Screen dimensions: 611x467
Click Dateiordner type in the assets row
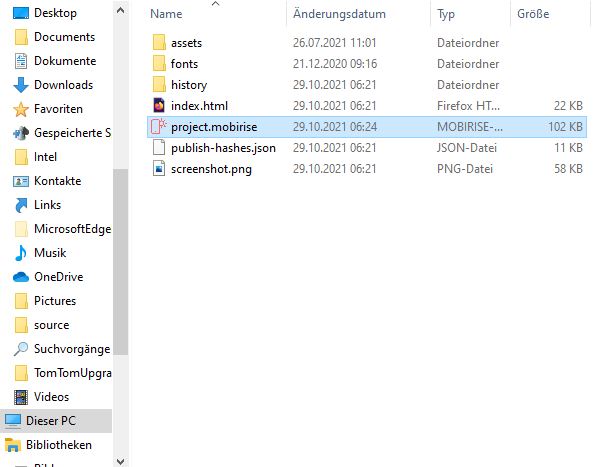[468, 42]
